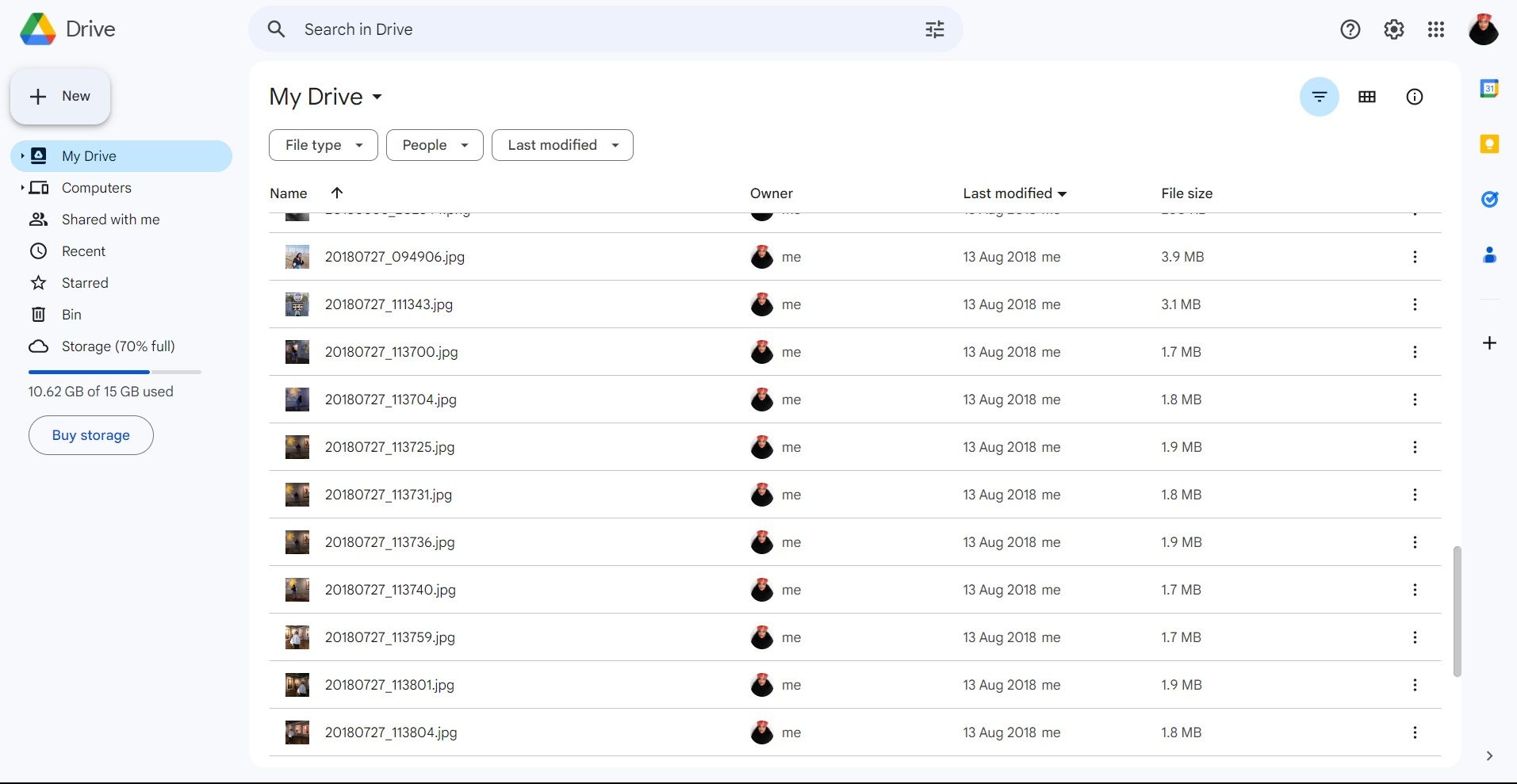Image resolution: width=1517 pixels, height=784 pixels.
Task: Open search filter options in the search bar
Action: pos(935,29)
